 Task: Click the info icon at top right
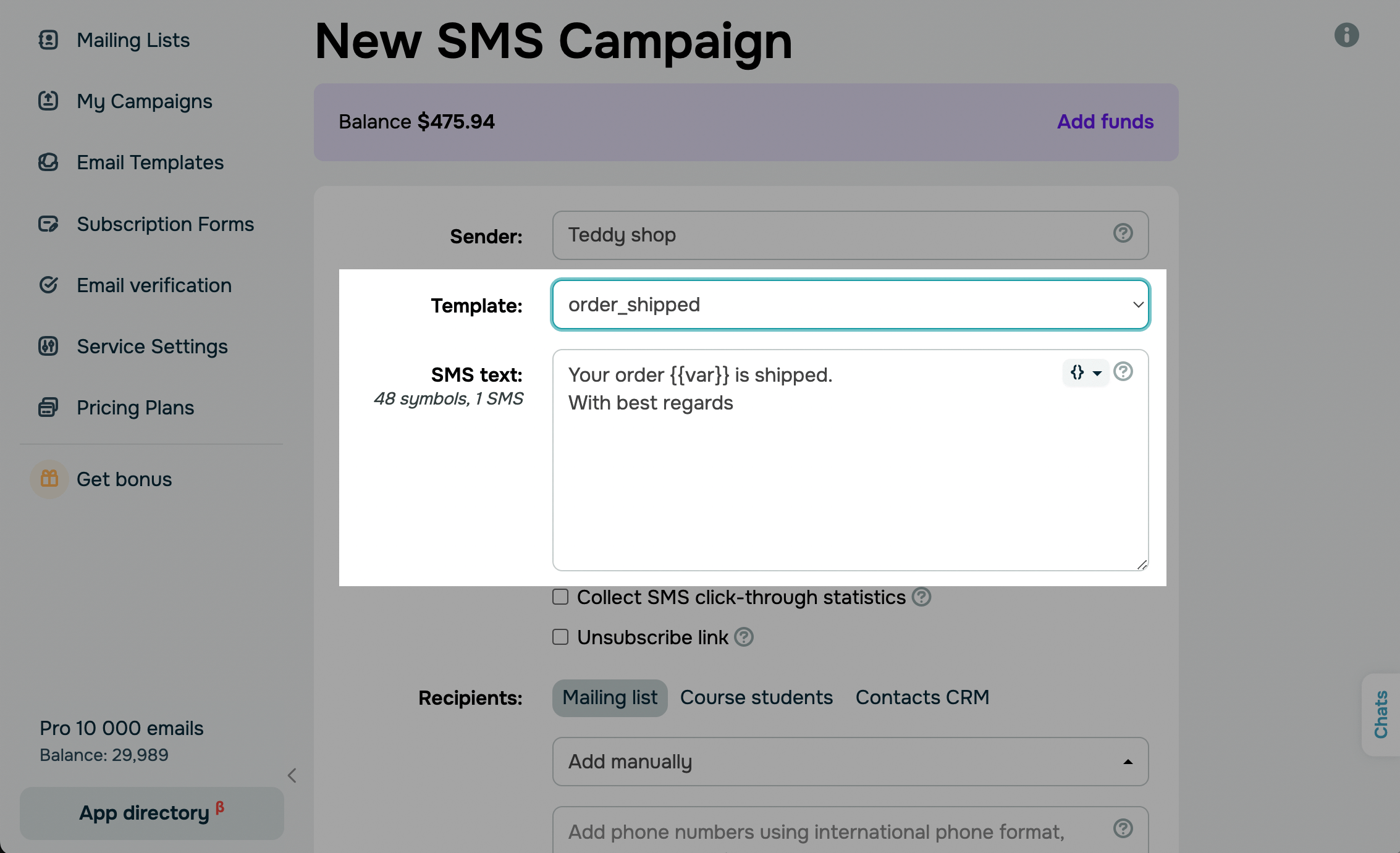click(x=1346, y=35)
